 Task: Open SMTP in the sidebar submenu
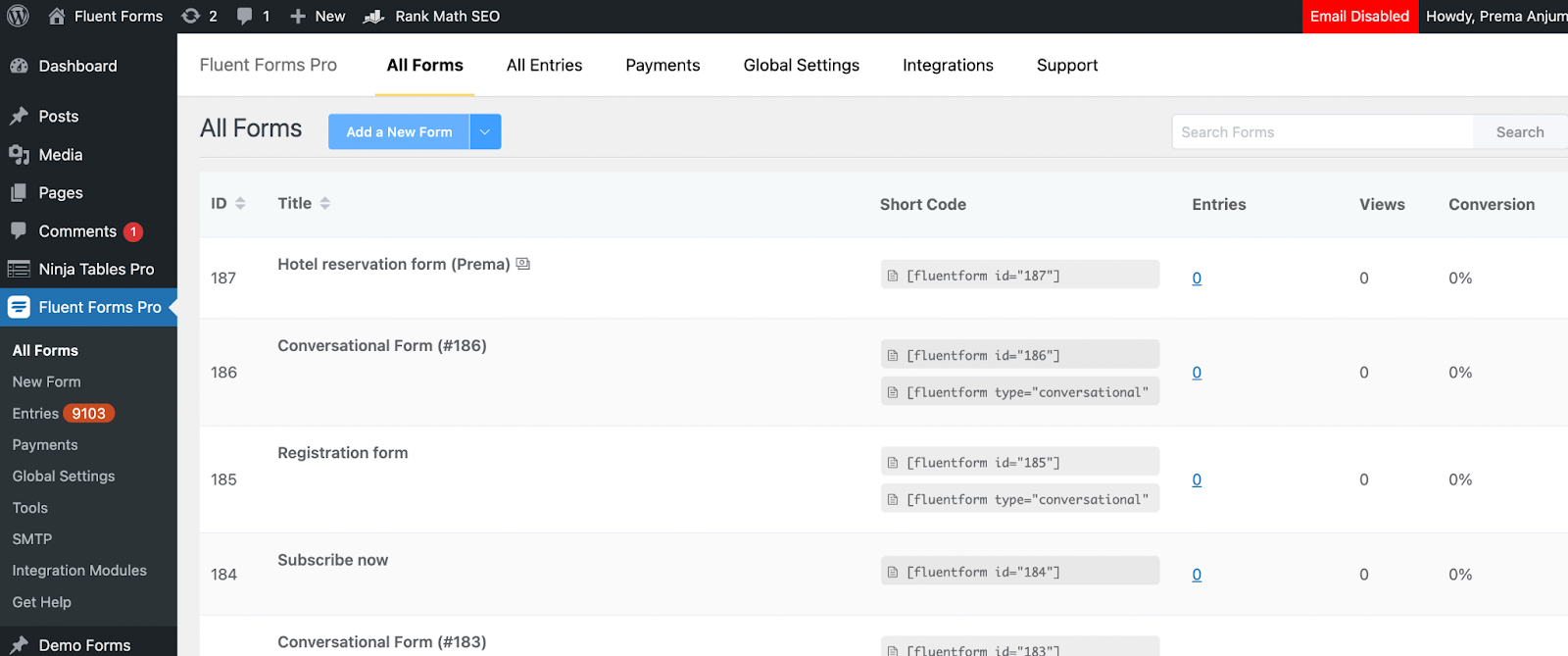coord(32,539)
